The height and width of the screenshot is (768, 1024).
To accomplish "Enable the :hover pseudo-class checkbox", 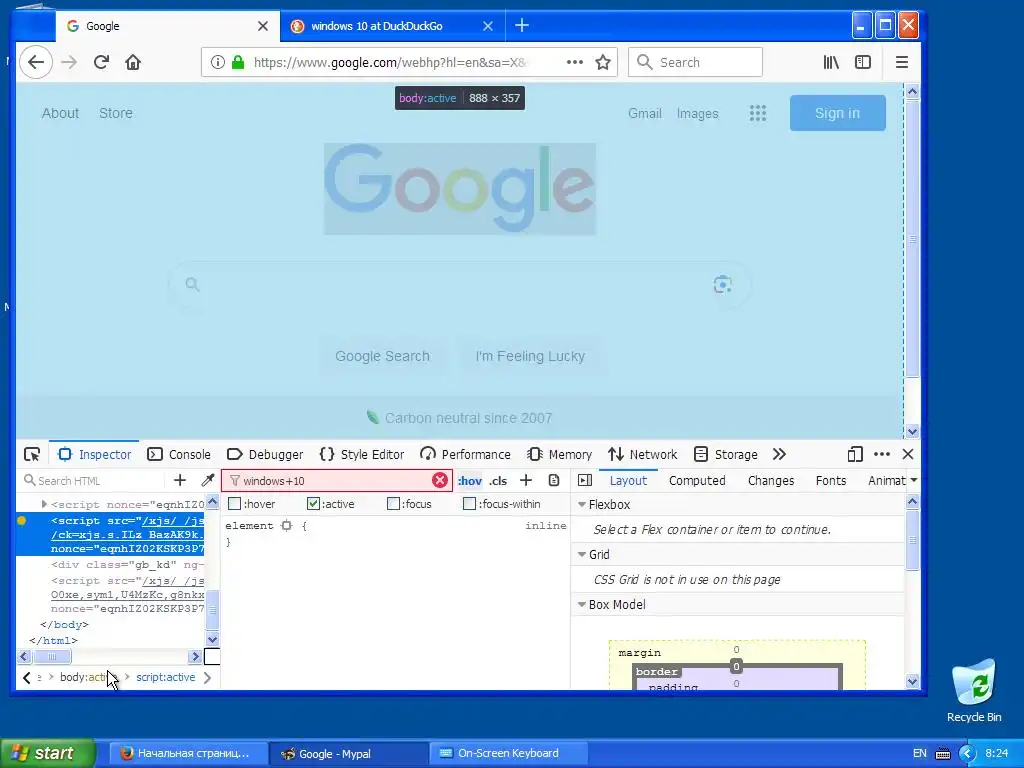I will pyautogui.click(x=234, y=504).
